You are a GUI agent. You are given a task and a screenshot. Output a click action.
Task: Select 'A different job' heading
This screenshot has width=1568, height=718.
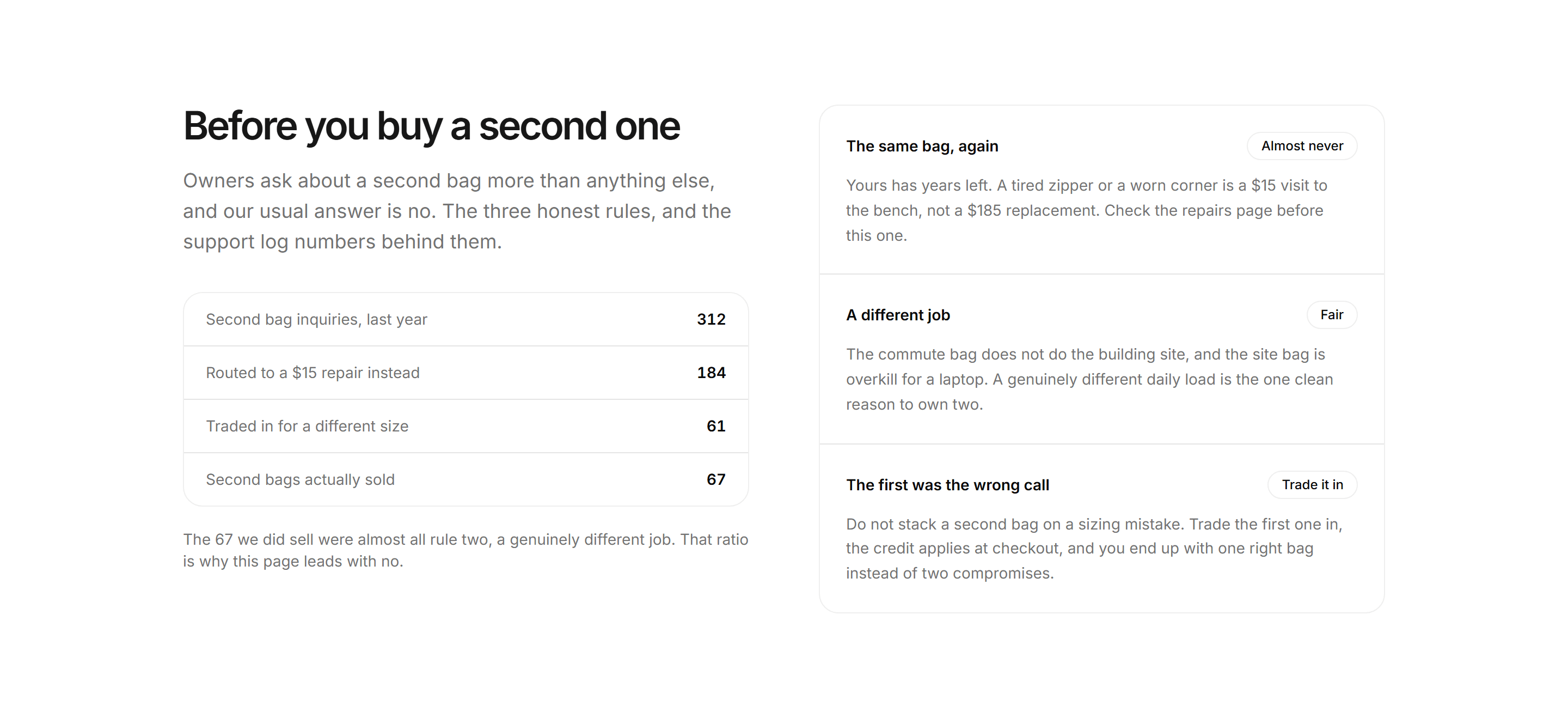(x=898, y=315)
